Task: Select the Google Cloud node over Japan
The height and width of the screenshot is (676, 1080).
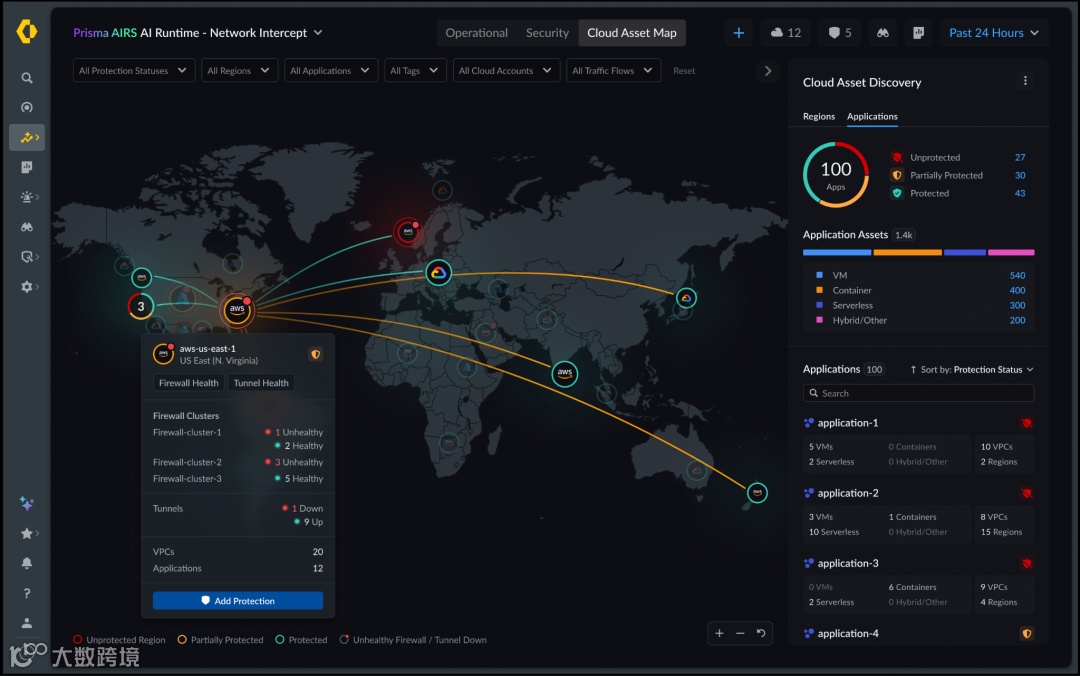Action: (686, 298)
